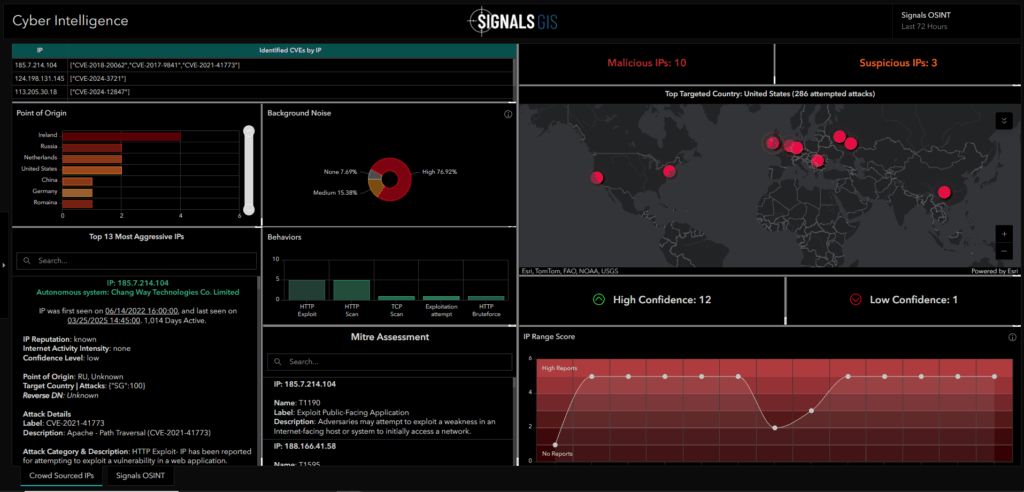Open Background Noise info icon
This screenshot has height=492, width=1024.
click(x=508, y=114)
